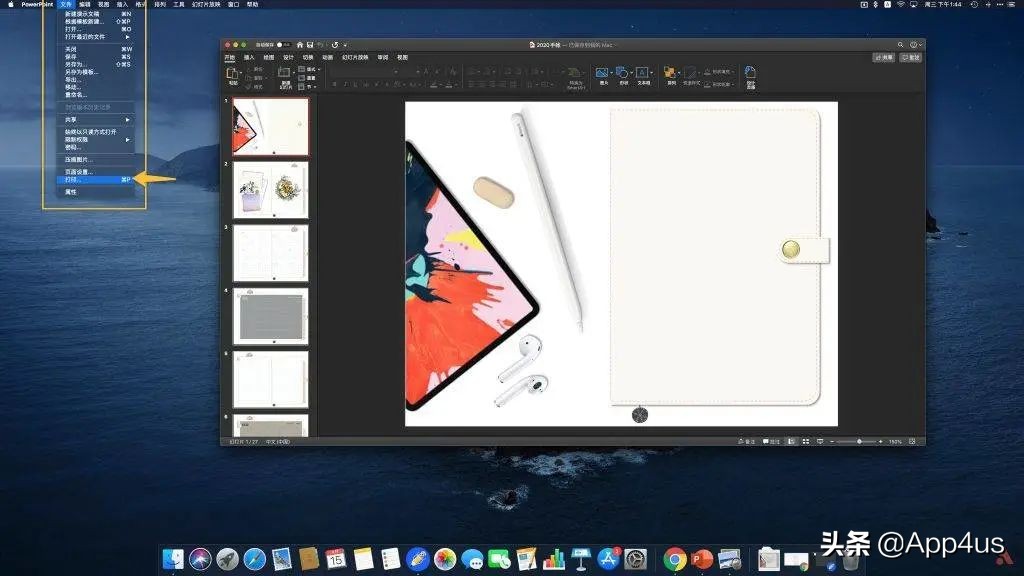The height and width of the screenshot is (576, 1024).
Task: Click the Text Box icon
Action: pos(642,74)
